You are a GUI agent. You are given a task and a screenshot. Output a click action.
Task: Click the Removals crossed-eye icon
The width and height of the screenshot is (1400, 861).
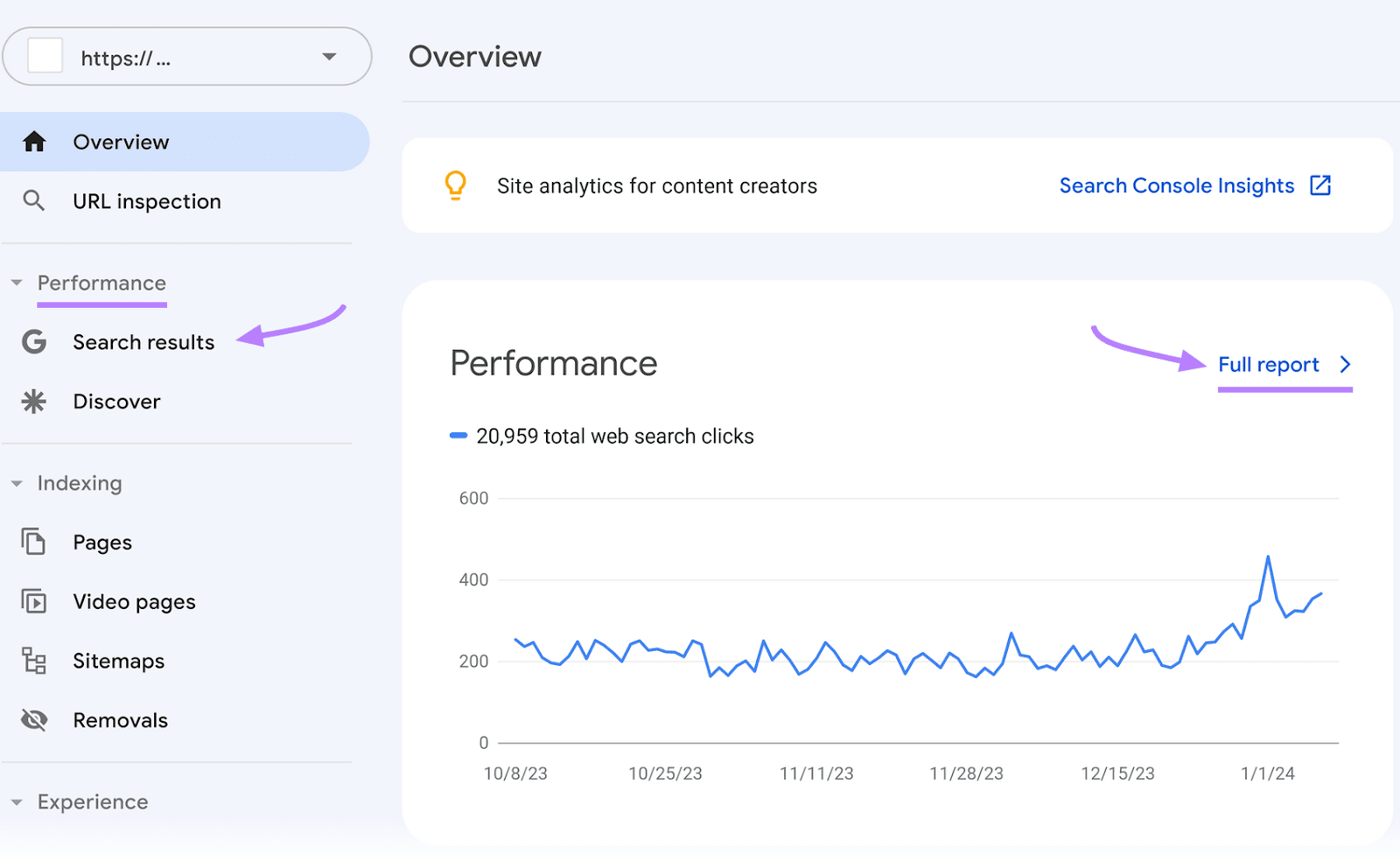33,720
